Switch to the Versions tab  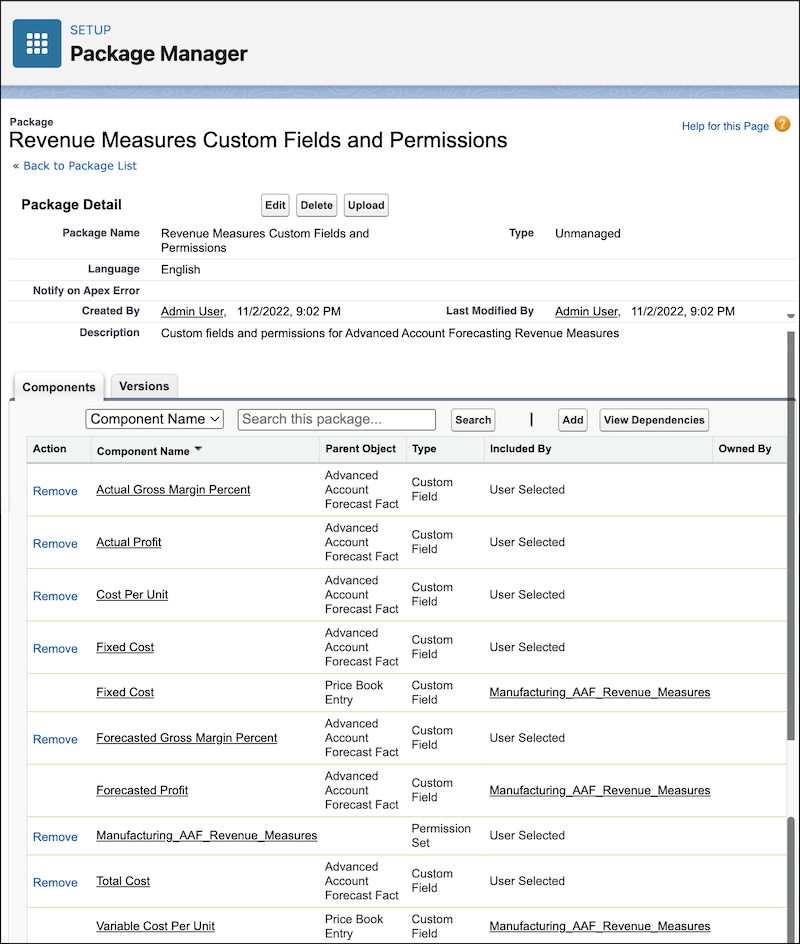(x=144, y=386)
